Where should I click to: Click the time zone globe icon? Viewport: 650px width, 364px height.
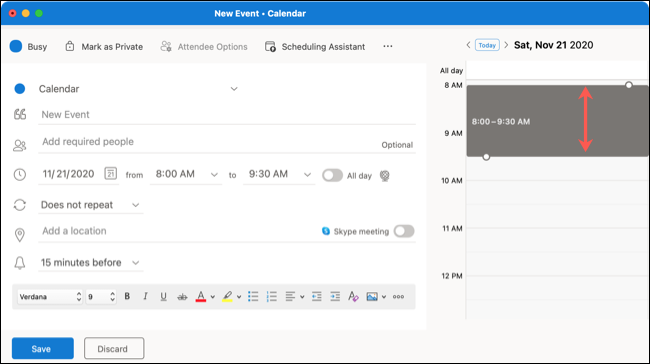point(385,176)
